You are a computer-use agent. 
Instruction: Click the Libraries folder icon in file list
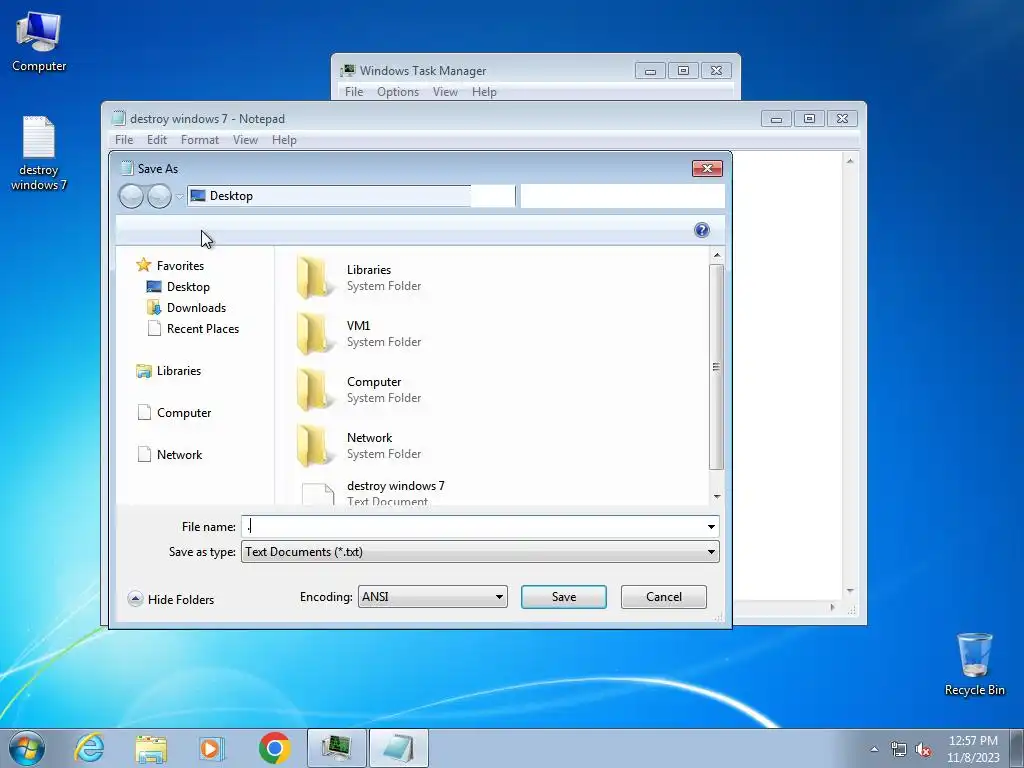coord(313,278)
